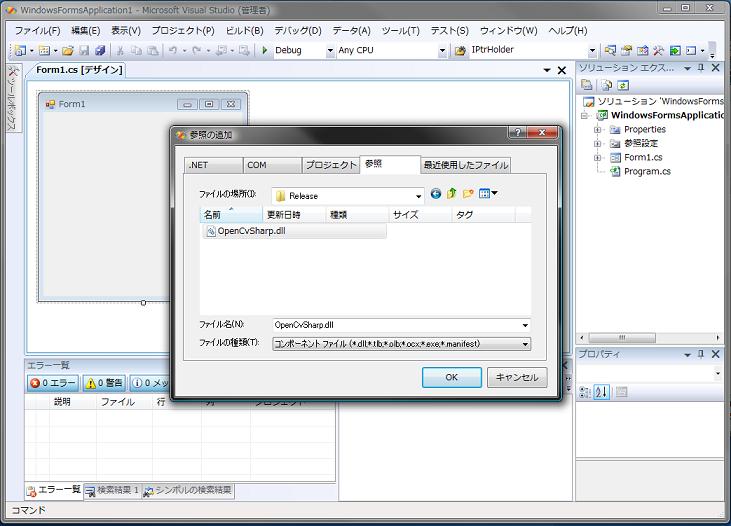This screenshot has height=526, width=731.
Task: Click the Add New Item toolbar icon
Action: click(44, 50)
